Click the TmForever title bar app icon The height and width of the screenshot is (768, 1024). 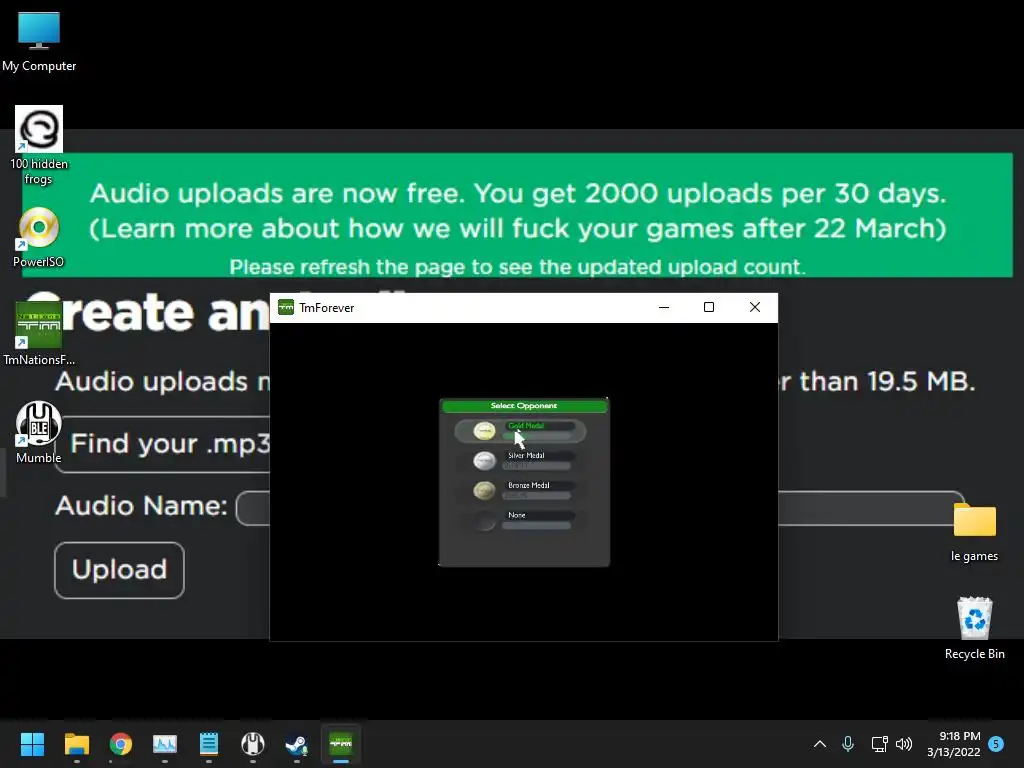pos(286,307)
